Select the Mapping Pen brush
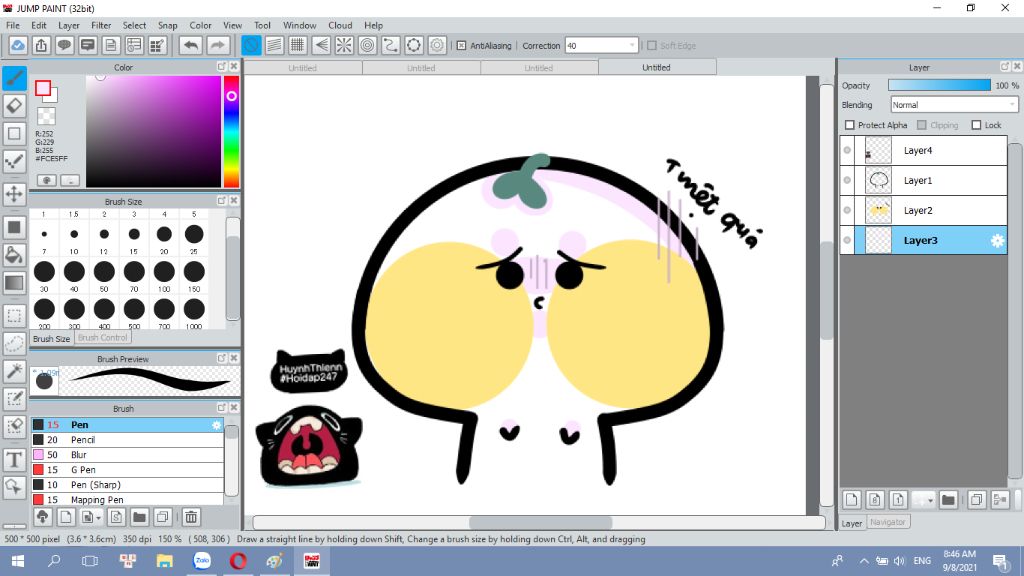1024x576 pixels. click(x=127, y=500)
